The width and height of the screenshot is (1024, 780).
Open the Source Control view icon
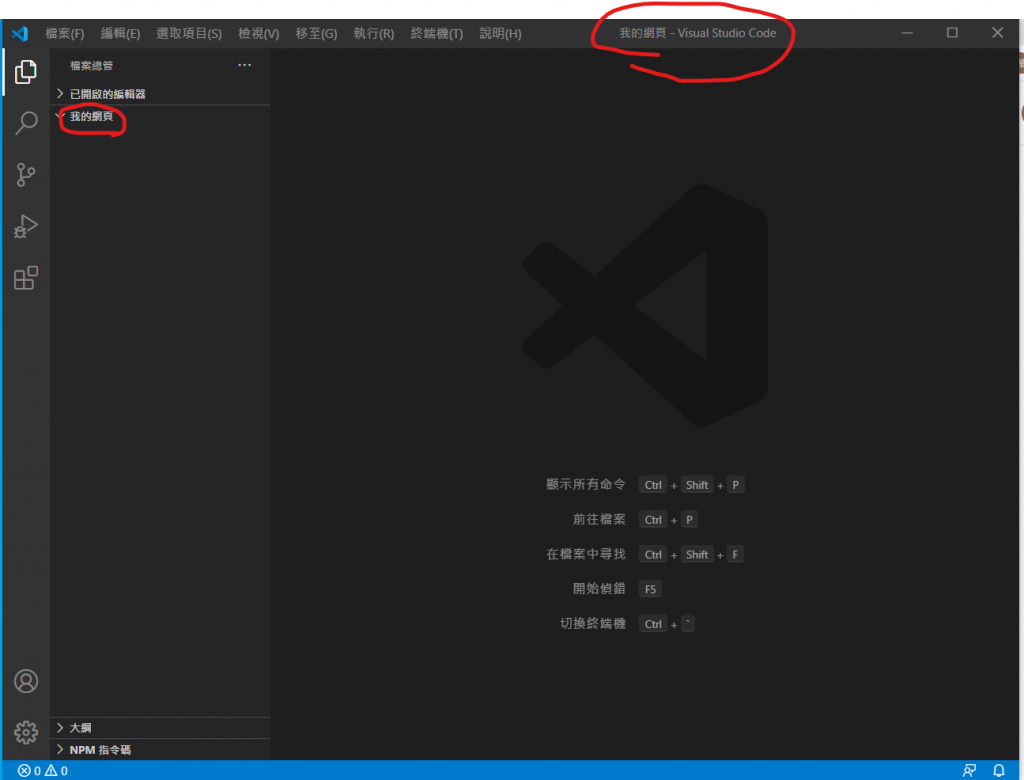click(25, 174)
